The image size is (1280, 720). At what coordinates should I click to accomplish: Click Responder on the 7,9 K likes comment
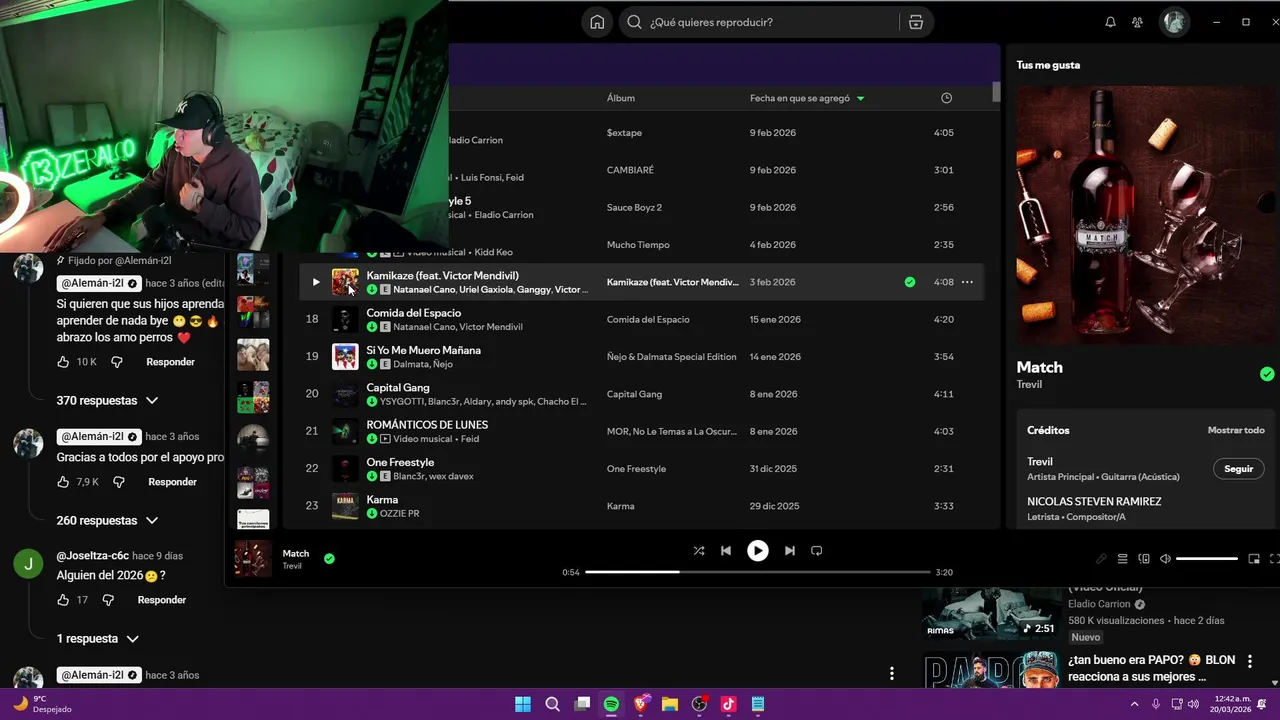(x=172, y=482)
